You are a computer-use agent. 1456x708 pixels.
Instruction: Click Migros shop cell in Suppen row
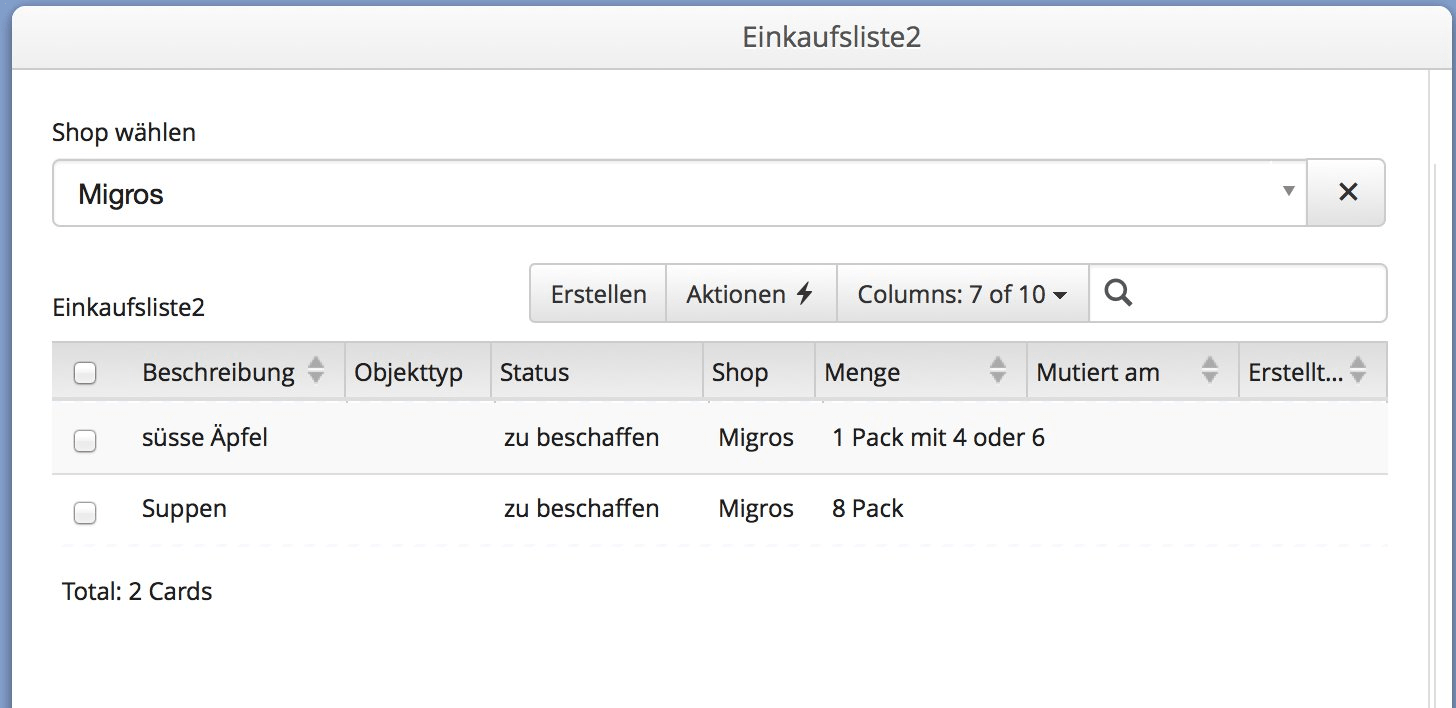click(x=756, y=509)
